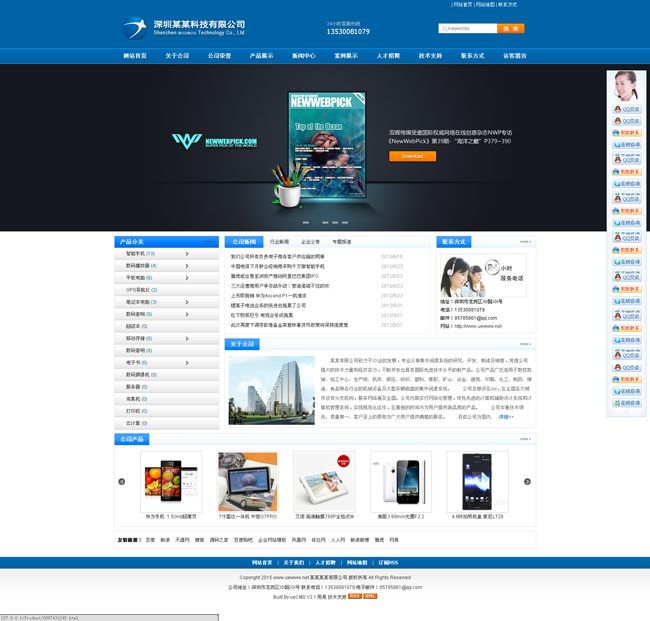Image resolution: width=650 pixels, height=621 pixels.
Task: Open 技术支持 in main navigation
Action: pyautogui.click(x=430, y=56)
